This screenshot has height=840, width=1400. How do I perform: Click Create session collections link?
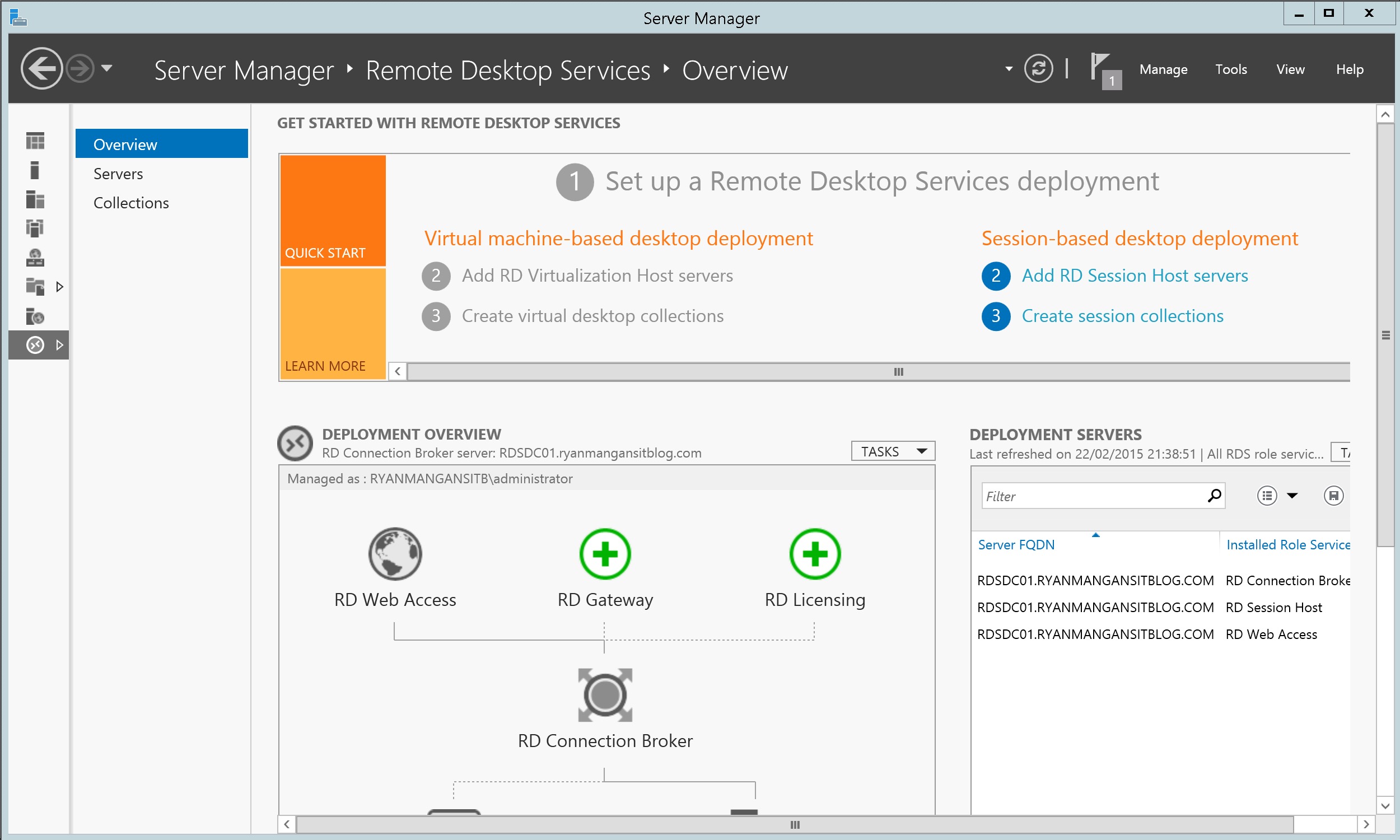click(x=1122, y=316)
